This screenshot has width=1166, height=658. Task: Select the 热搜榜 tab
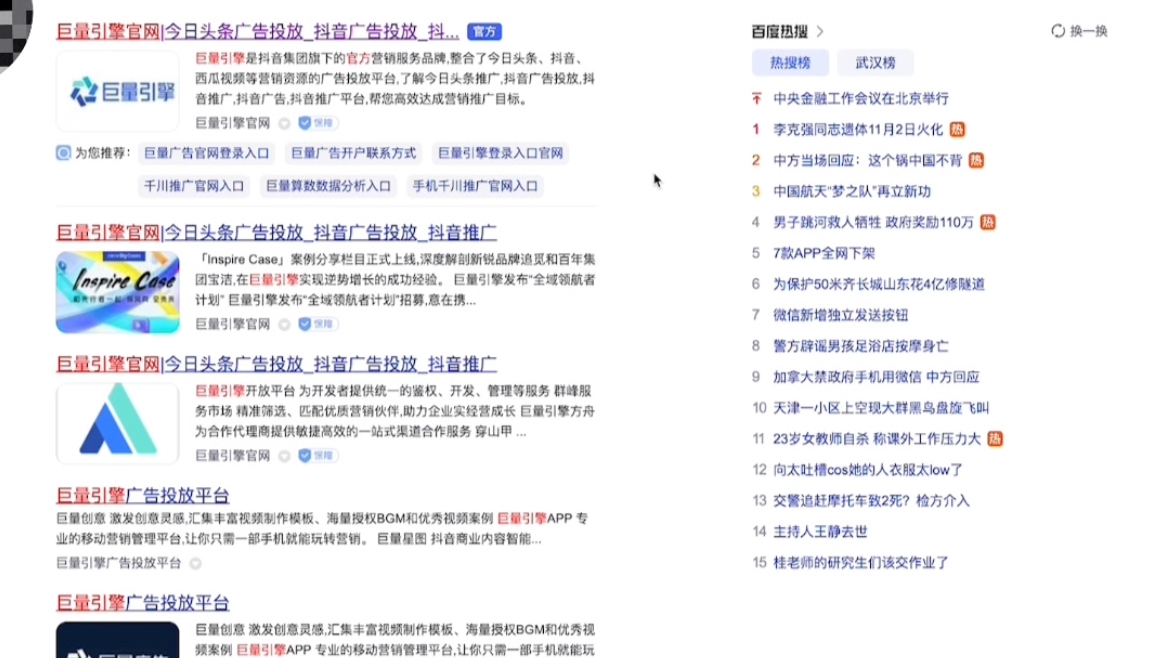tap(791, 61)
